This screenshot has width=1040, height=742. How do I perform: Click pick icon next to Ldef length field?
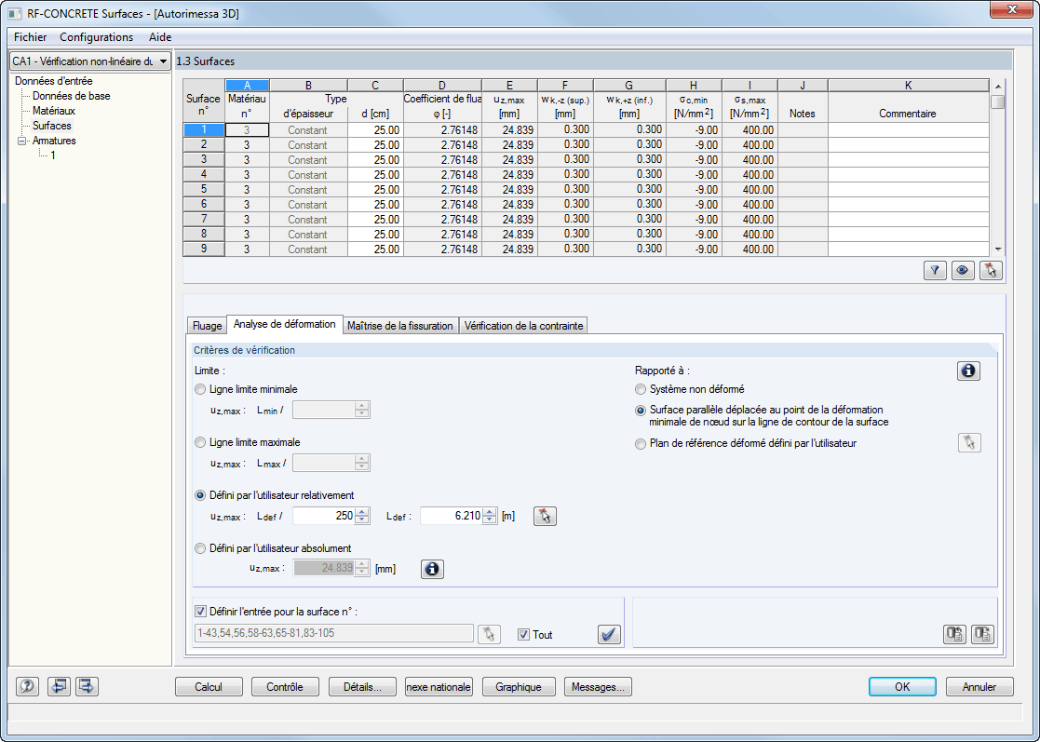[x=545, y=516]
